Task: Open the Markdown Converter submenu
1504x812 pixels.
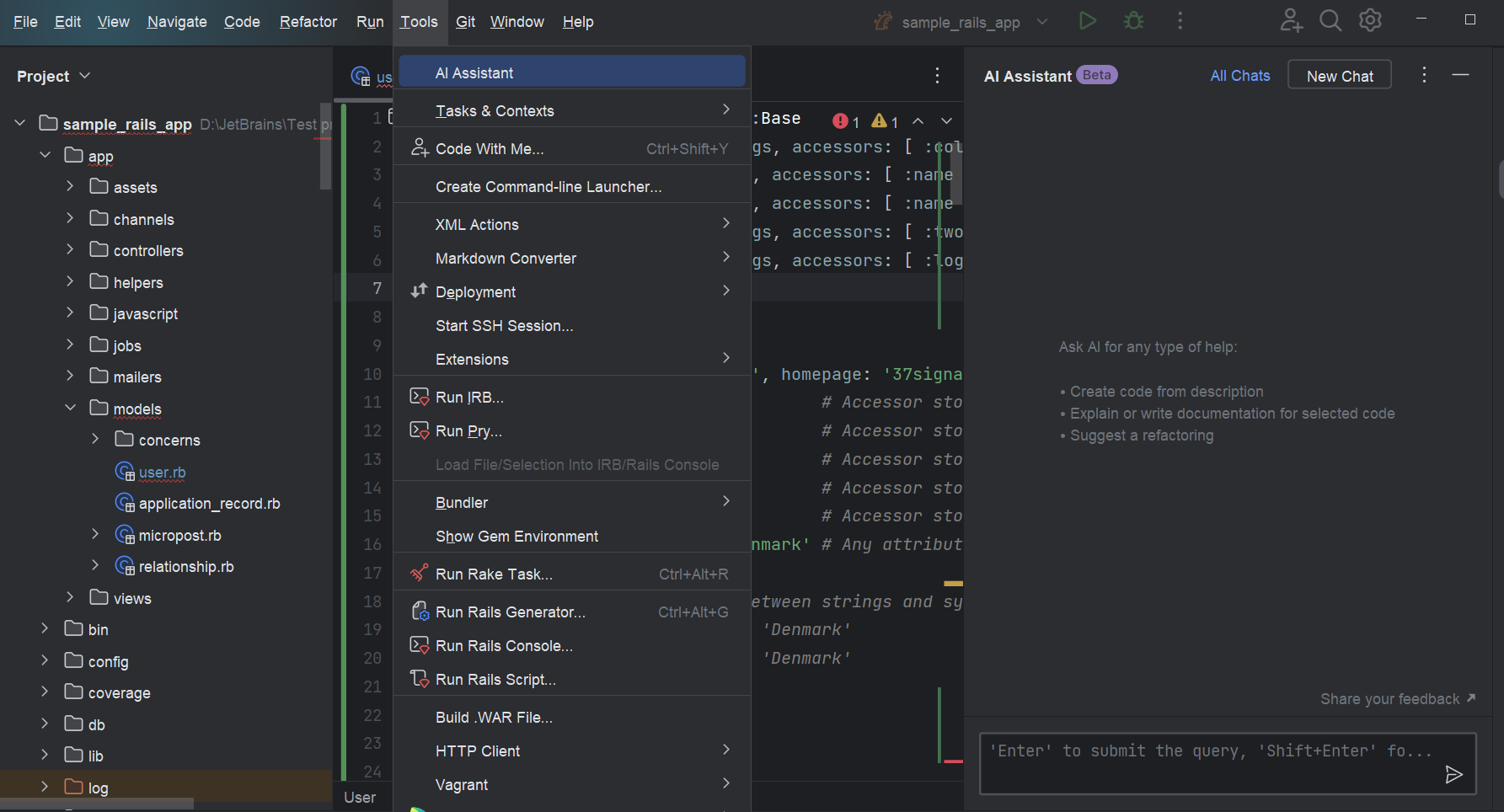Action: (572, 258)
